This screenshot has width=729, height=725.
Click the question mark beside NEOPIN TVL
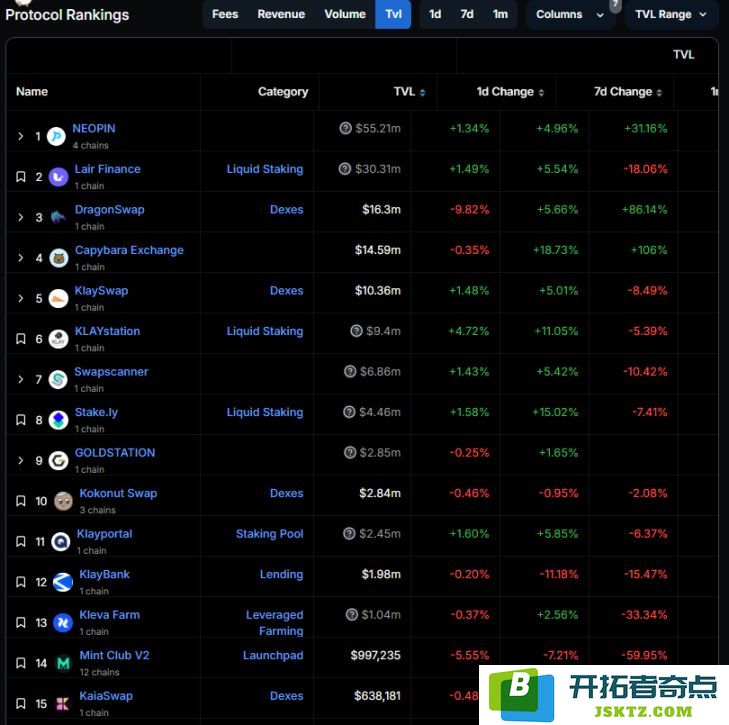pos(345,128)
